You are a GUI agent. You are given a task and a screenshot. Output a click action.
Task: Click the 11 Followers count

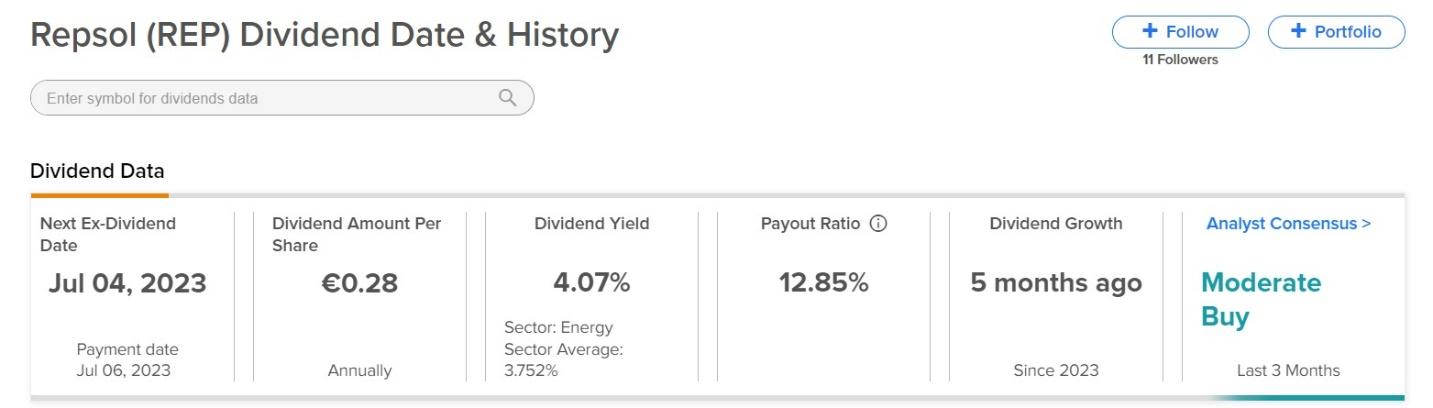point(1180,60)
